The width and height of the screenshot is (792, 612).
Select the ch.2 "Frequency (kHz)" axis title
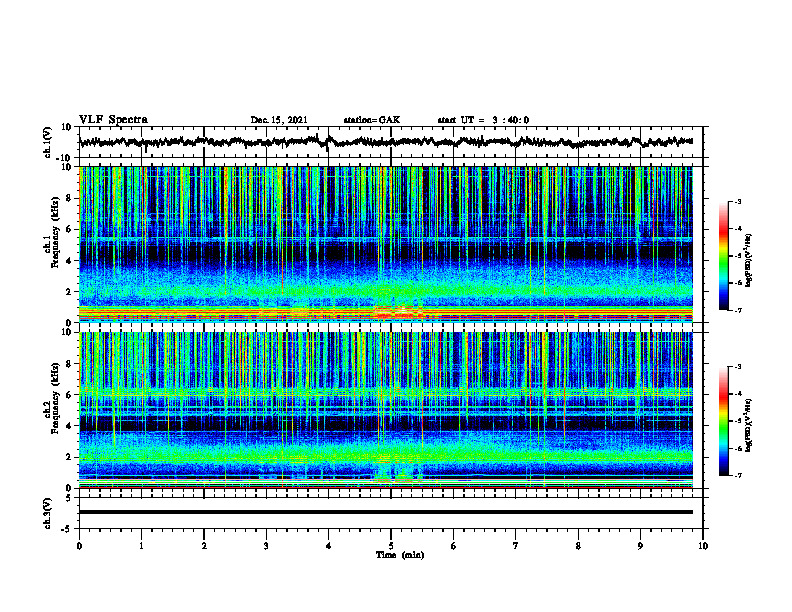[x=55, y=398]
